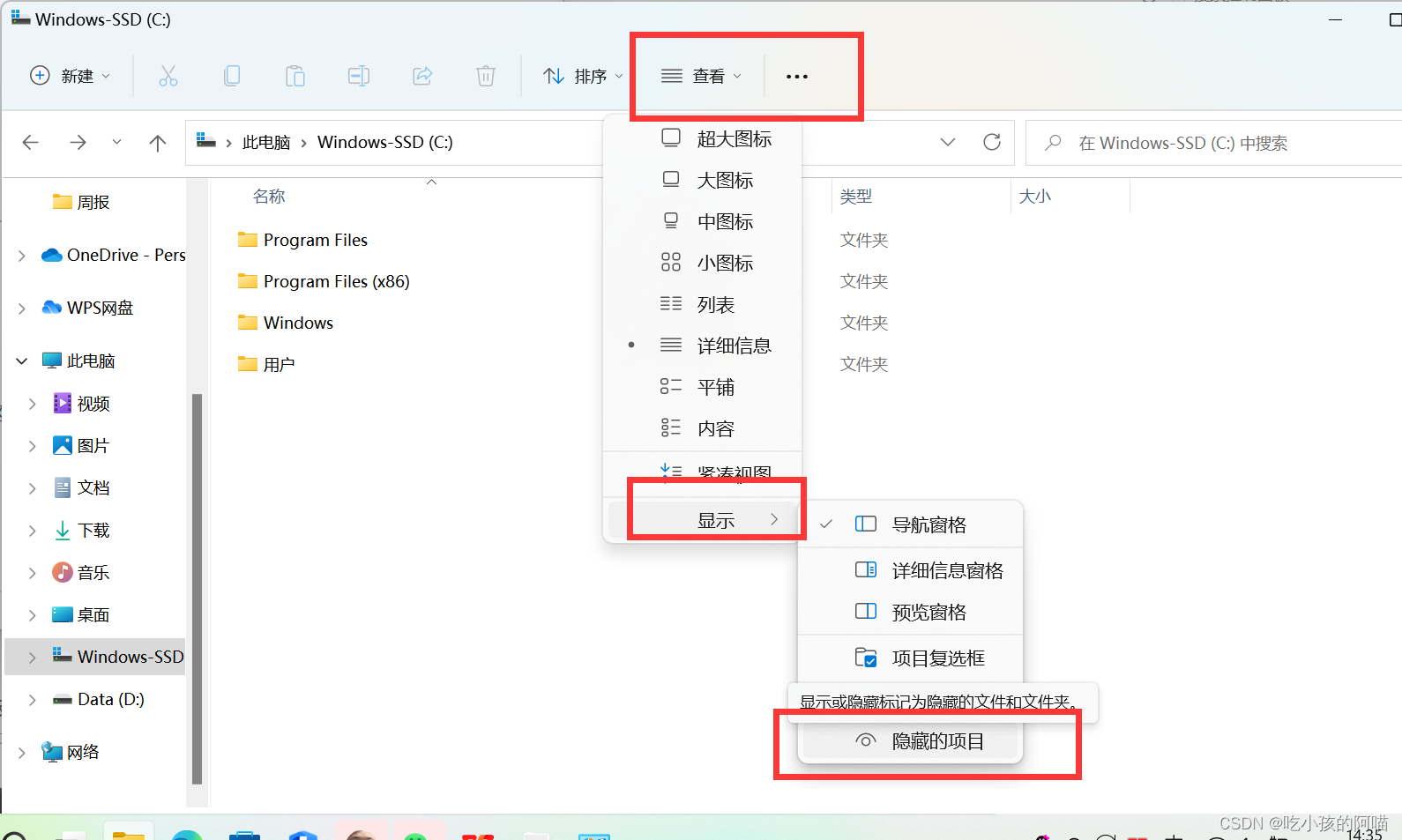
Task: Select 图片 in navigation pane
Action: [93, 446]
